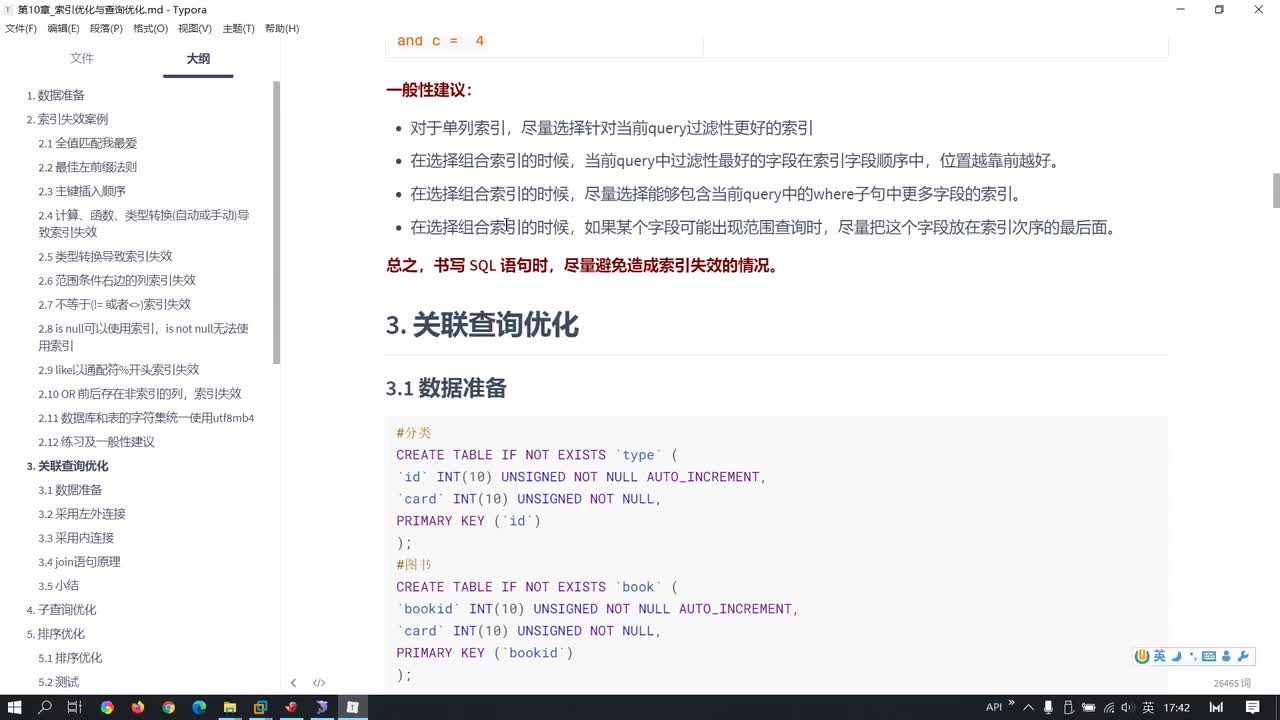Toggle IME punctuation mode icon
The width and height of the screenshot is (1280, 720).
click(x=1192, y=656)
